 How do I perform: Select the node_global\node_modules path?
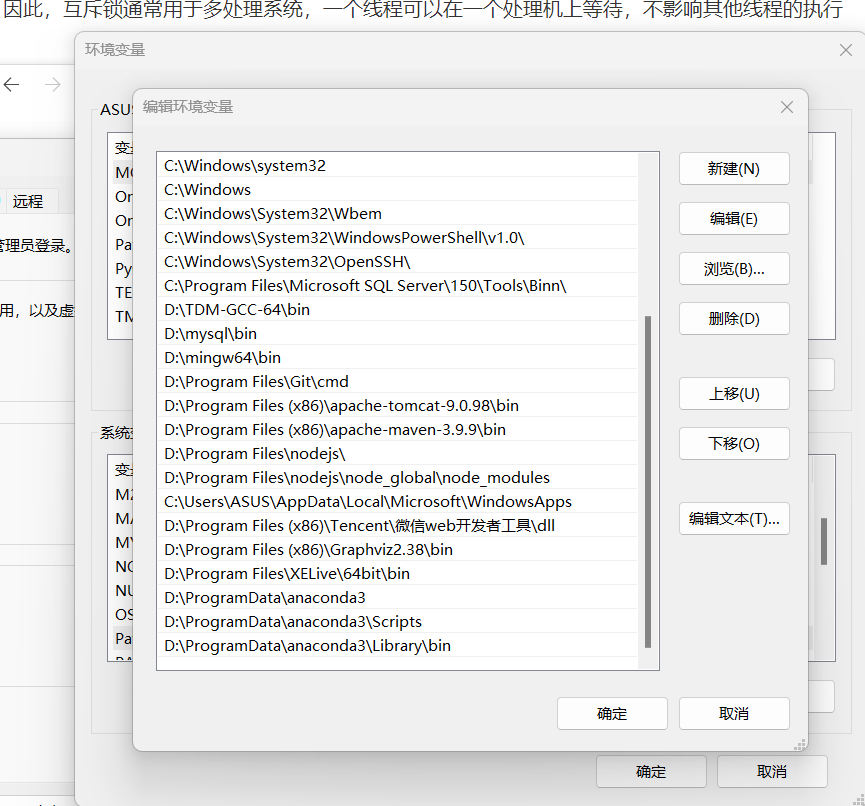400,477
